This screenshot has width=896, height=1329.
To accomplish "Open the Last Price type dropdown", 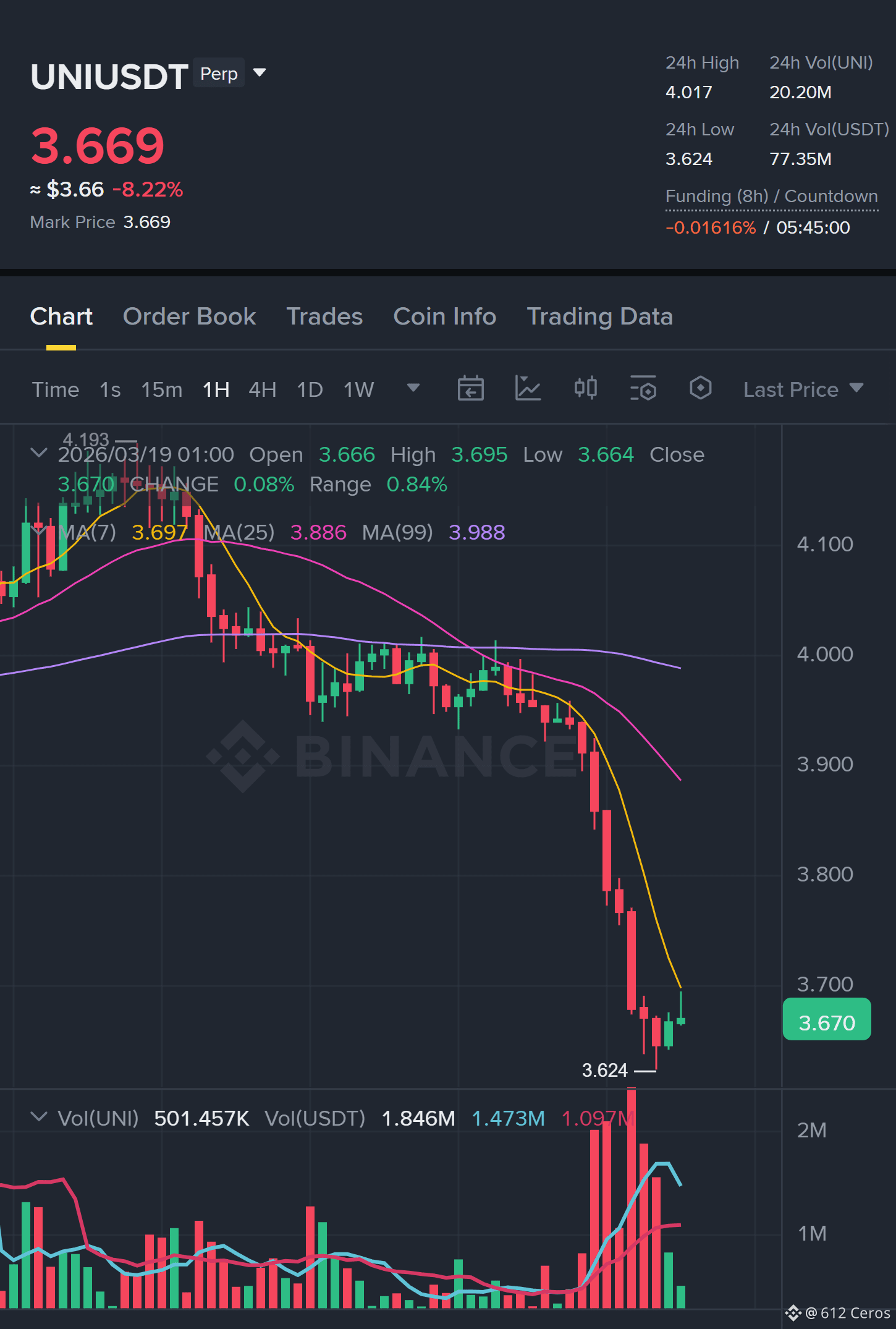I will point(803,389).
